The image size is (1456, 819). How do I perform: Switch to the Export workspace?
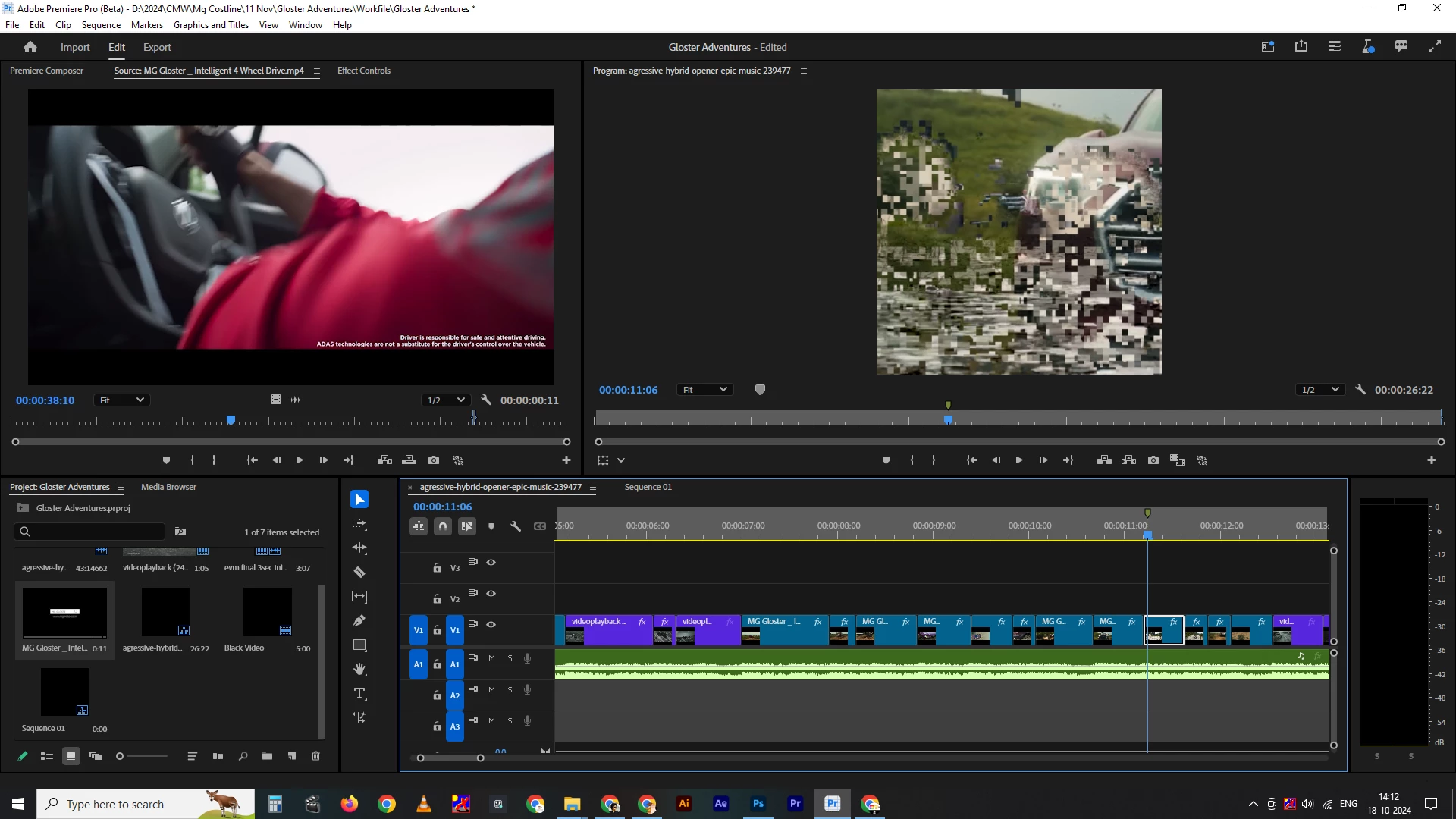(157, 47)
